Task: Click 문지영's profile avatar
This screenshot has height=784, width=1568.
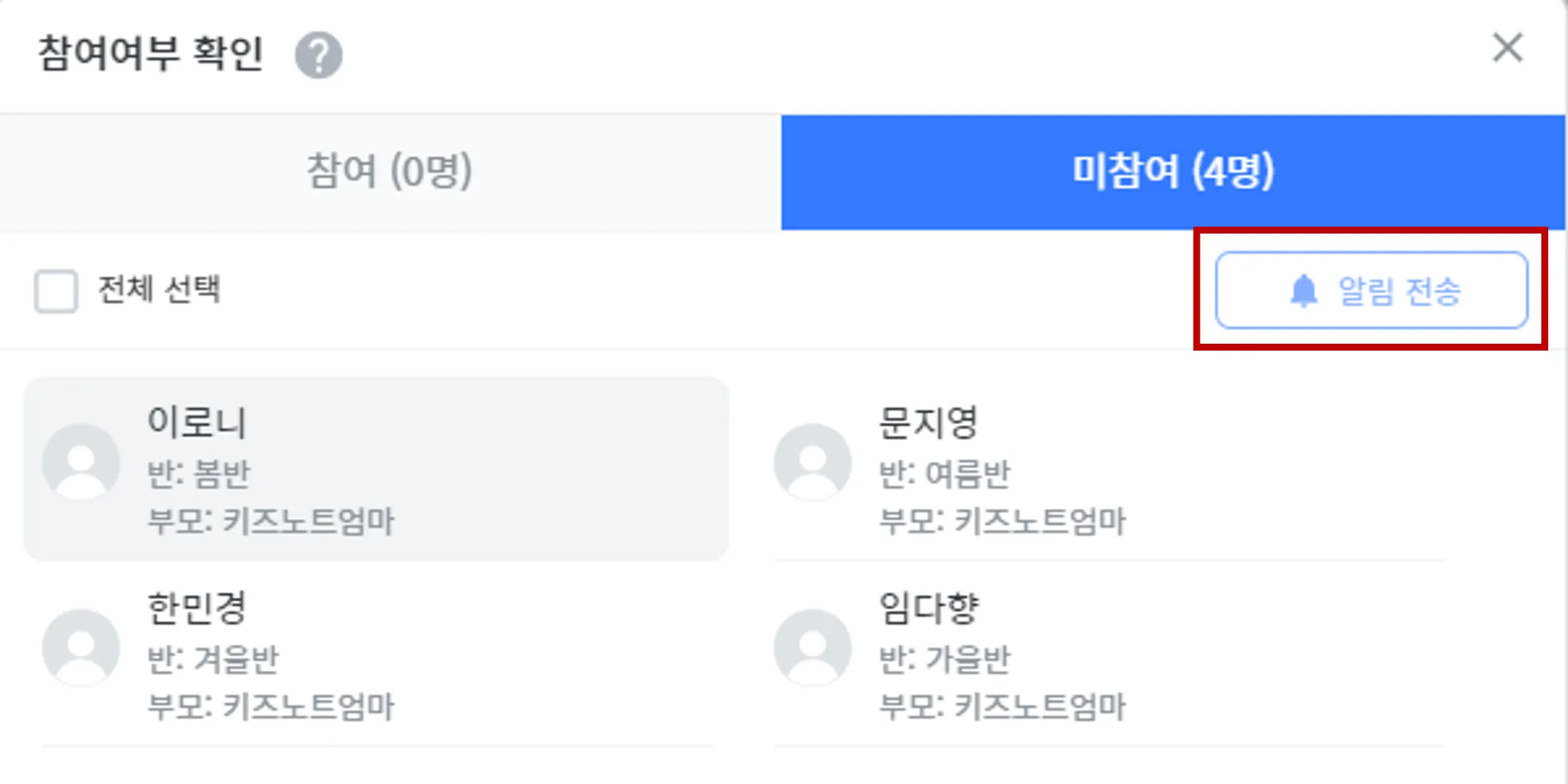Action: coord(812,462)
